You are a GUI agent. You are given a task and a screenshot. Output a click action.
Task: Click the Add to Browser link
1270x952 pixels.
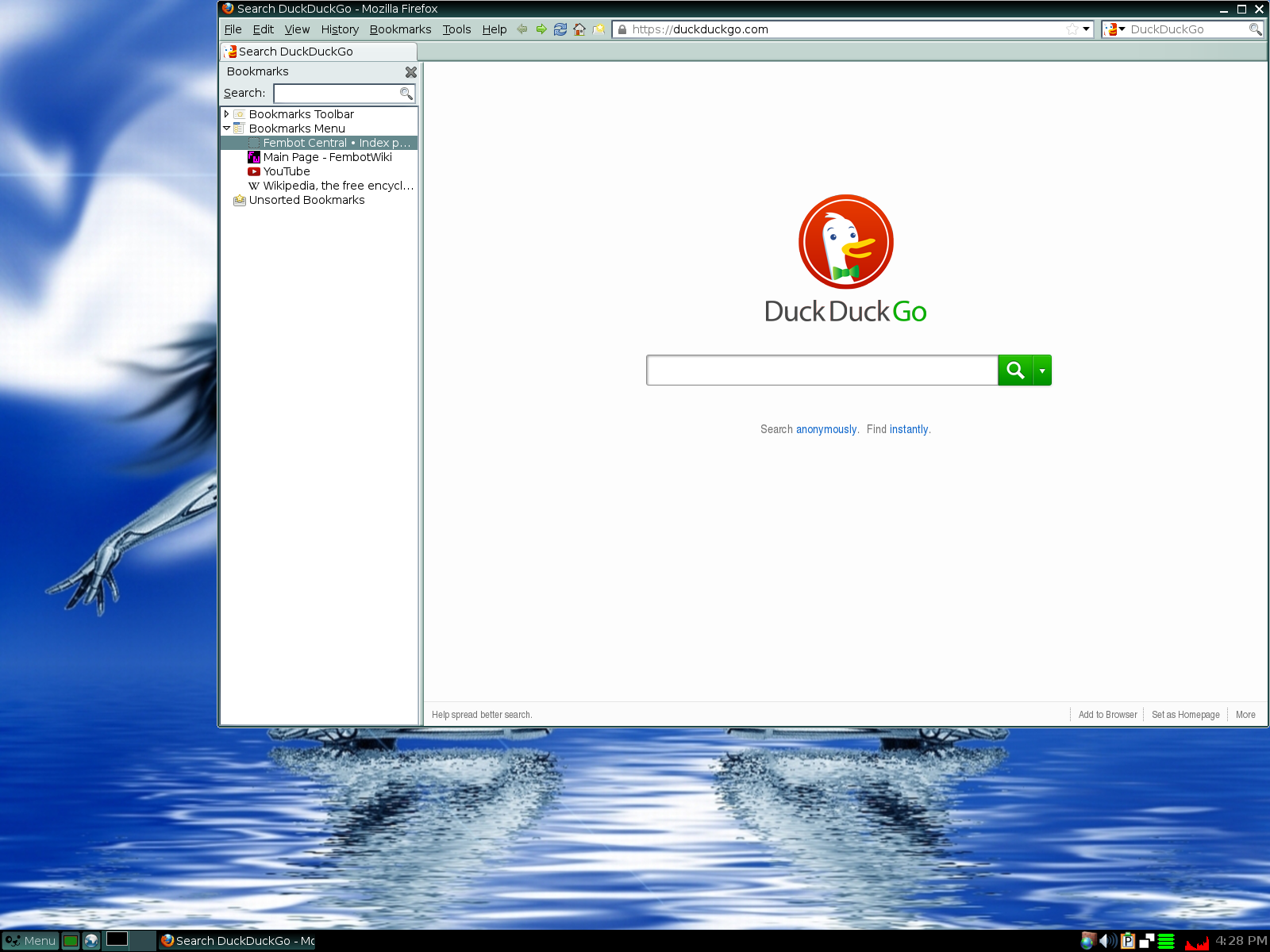coord(1107,715)
